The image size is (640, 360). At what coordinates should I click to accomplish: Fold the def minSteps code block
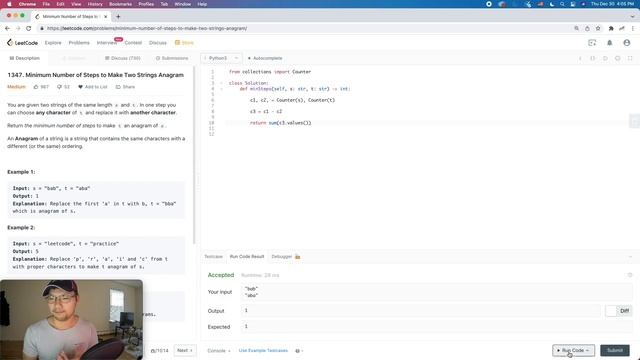[221, 89]
